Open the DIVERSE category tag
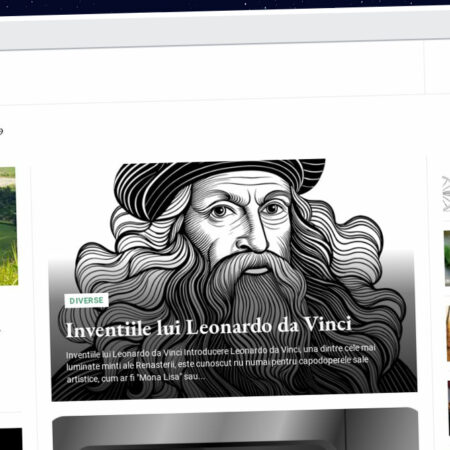Viewport: 450px width, 450px height. [x=86, y=301]
